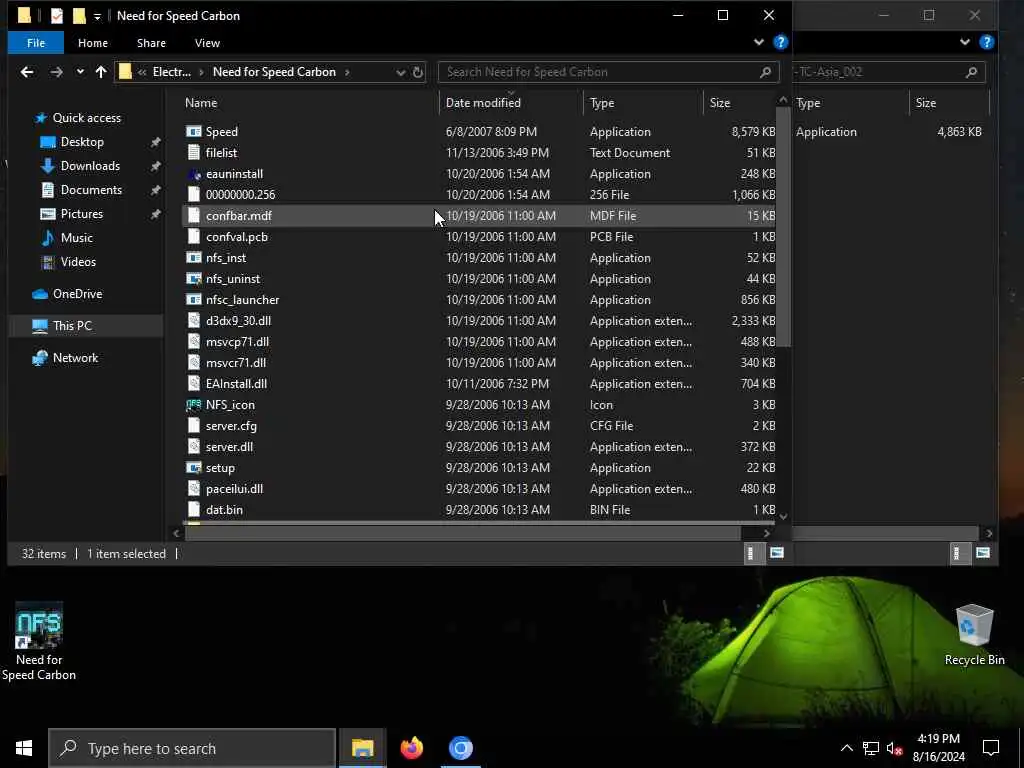1024x768 pixels.
Task: Select the NFS_icon icon file
Action: [x=193, y=404]
